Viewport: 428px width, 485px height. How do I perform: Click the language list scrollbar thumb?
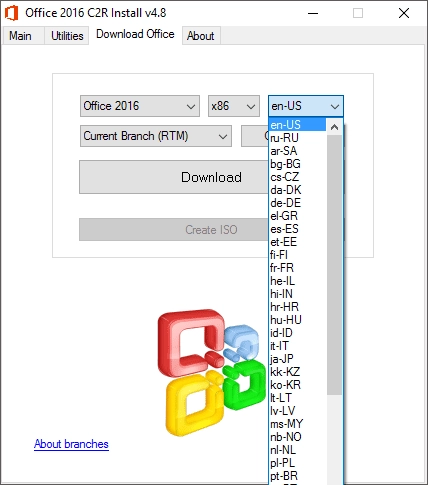pos(334,265)
